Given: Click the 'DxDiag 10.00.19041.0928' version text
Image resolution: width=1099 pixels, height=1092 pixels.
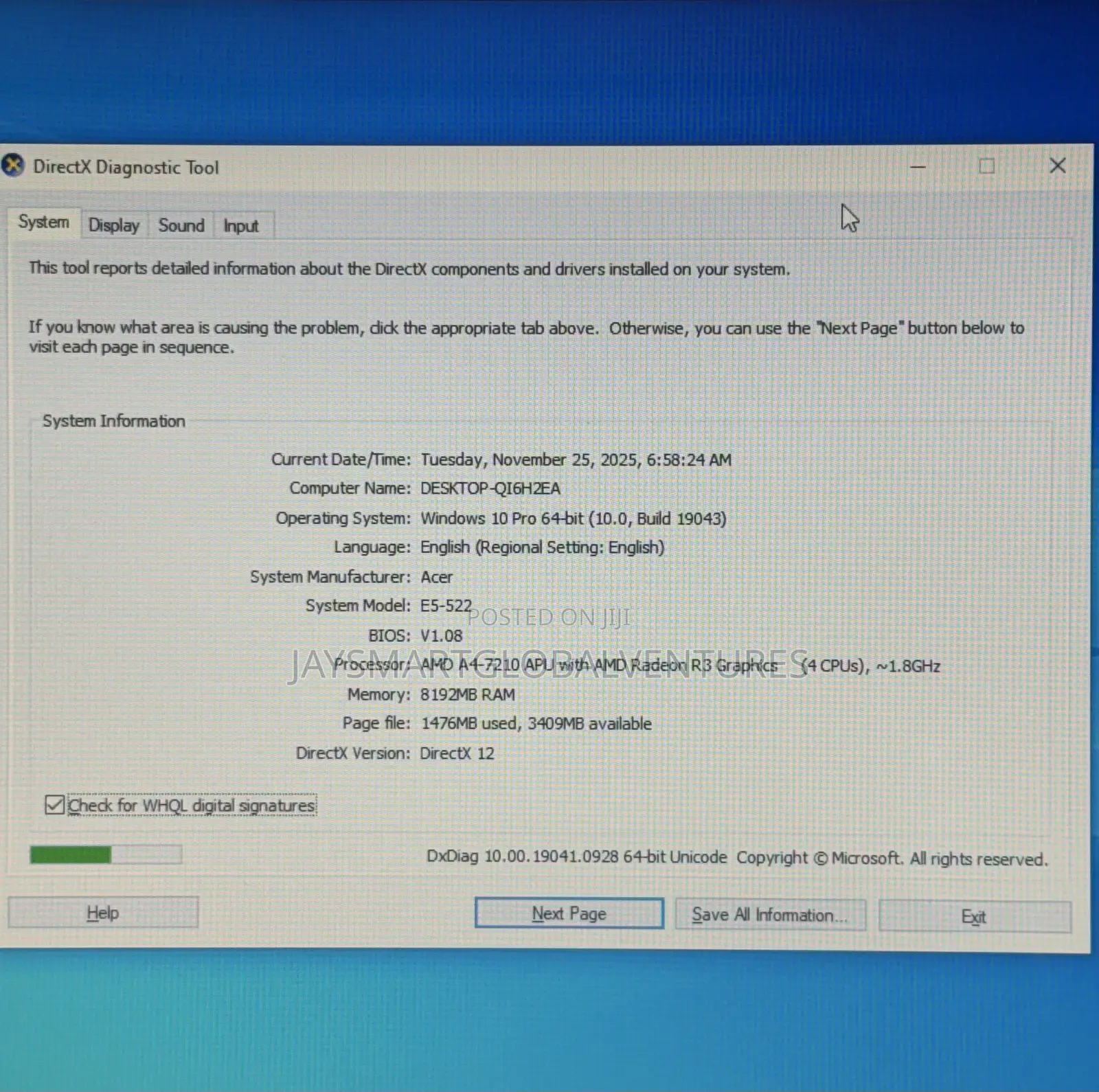Looking at the screenshot, I should pyautogui.click(x=523, y=856).
